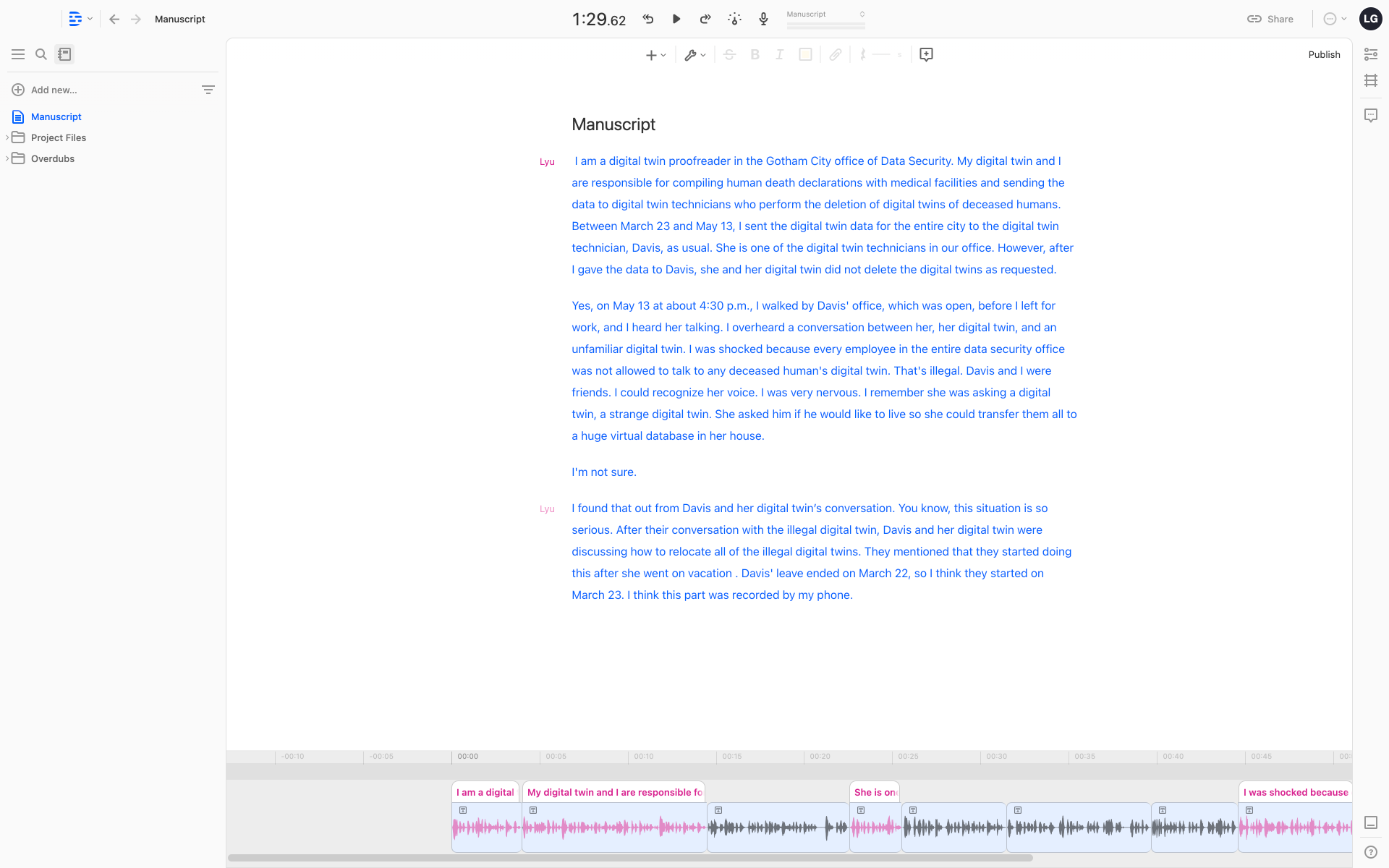Toggle the project sidebar (hamburger icon)

(x=18, y=54)
